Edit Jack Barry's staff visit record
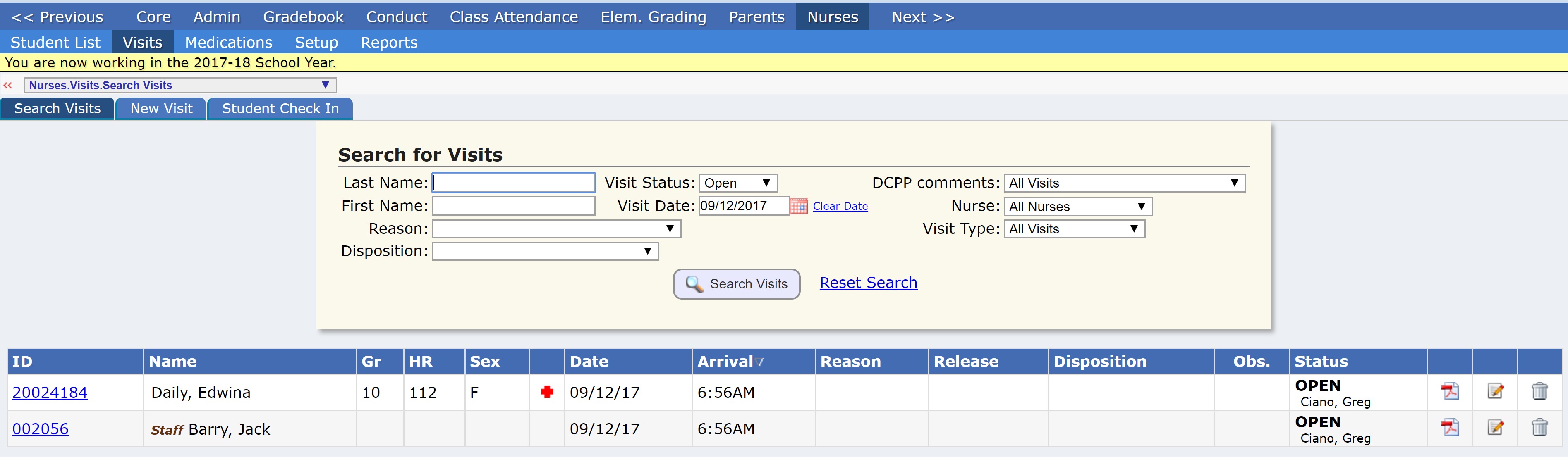The width and height of the screenshot is (1568, 457). click(x=1495, y=427)
